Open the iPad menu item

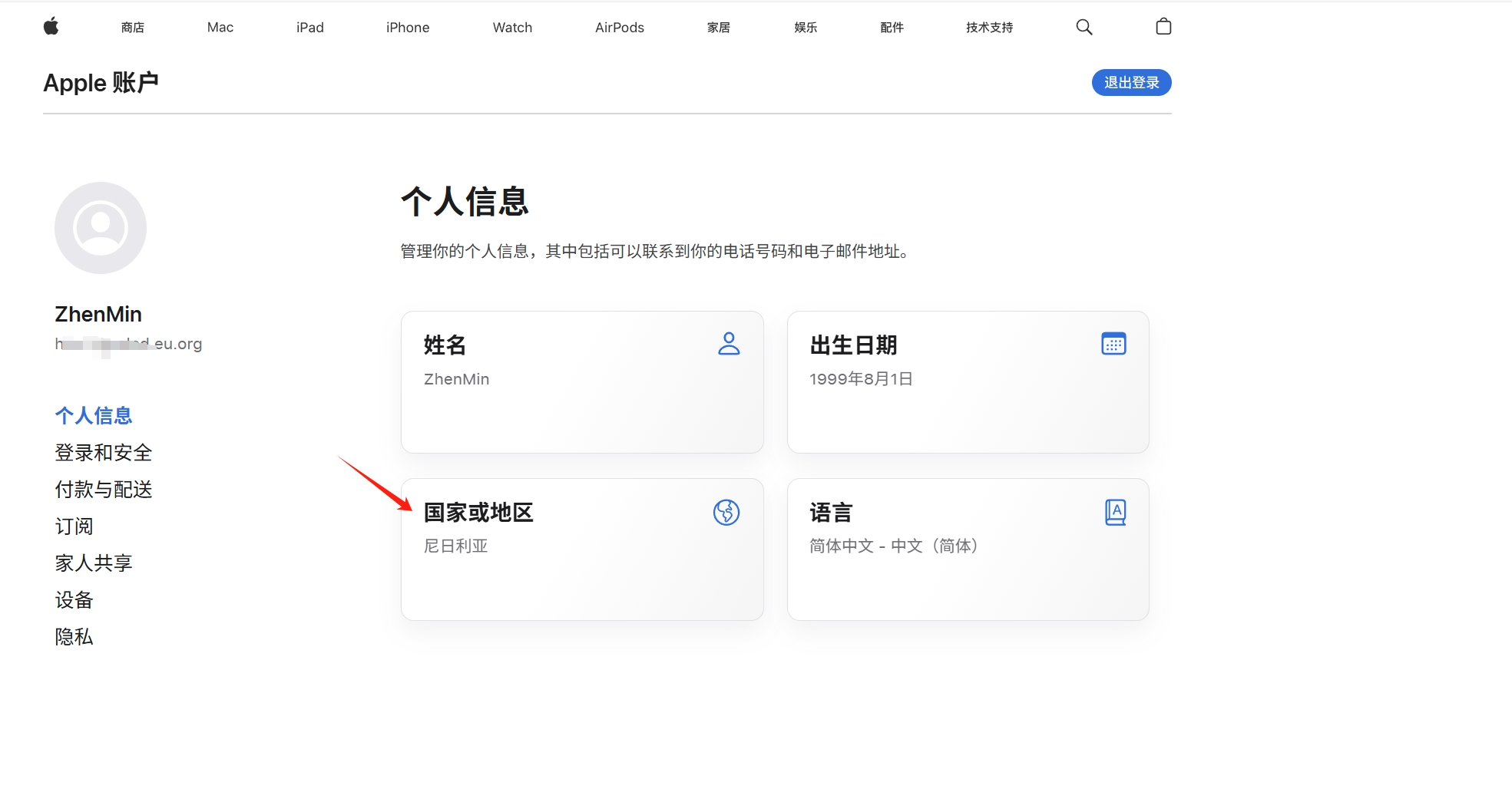[310, 28]
